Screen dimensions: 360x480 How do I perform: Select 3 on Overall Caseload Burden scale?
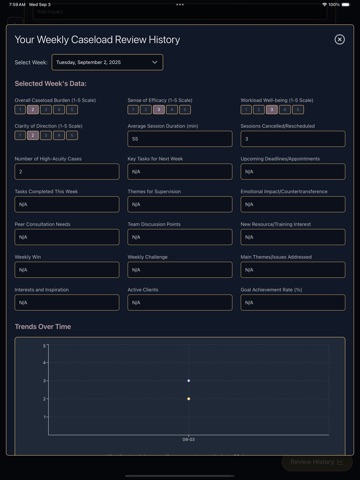[46, 110]
